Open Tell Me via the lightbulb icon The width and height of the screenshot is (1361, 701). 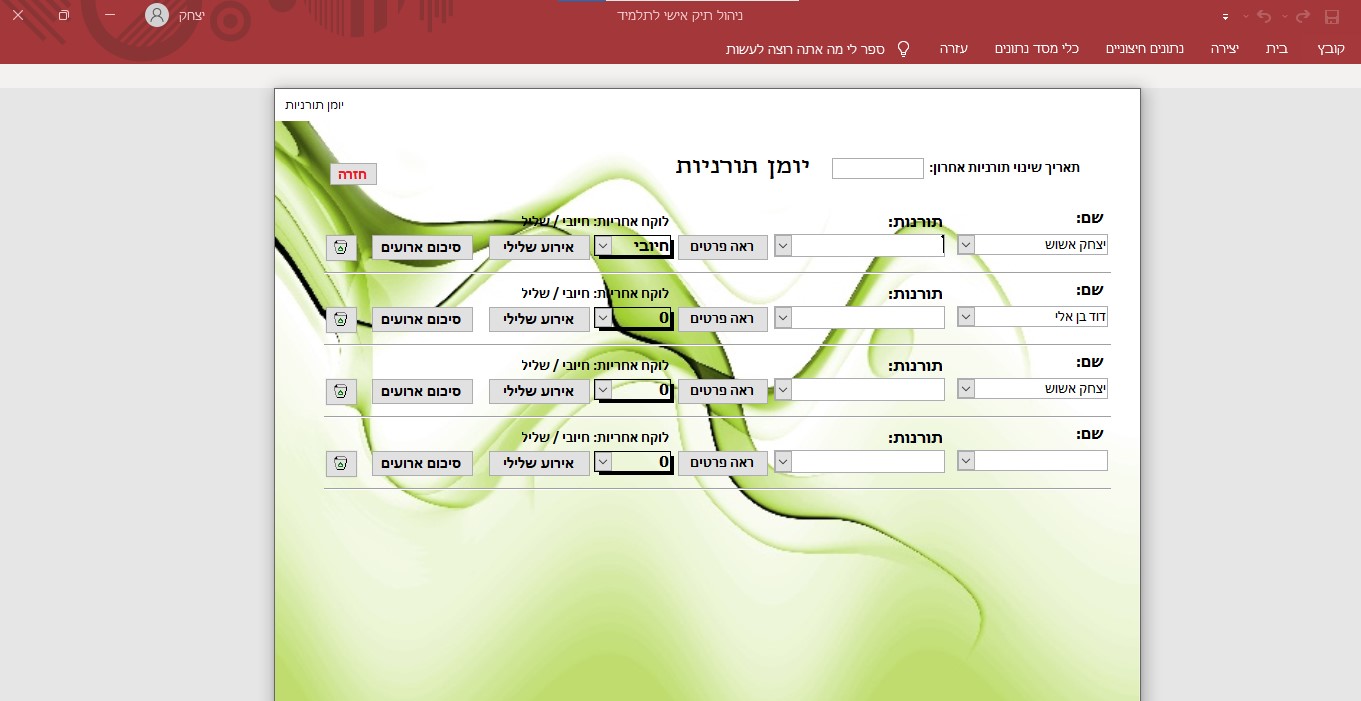[904, 48]
